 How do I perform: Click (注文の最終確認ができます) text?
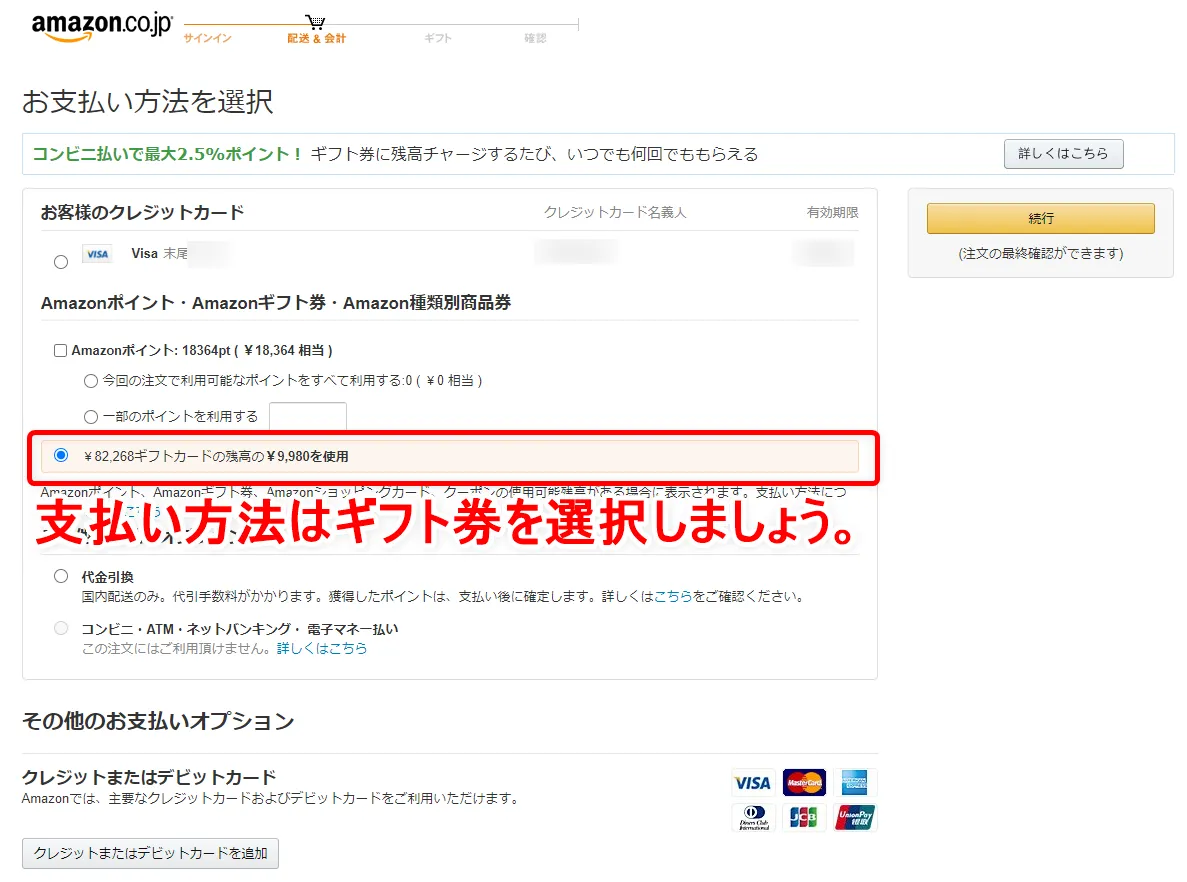point(1041,254)
